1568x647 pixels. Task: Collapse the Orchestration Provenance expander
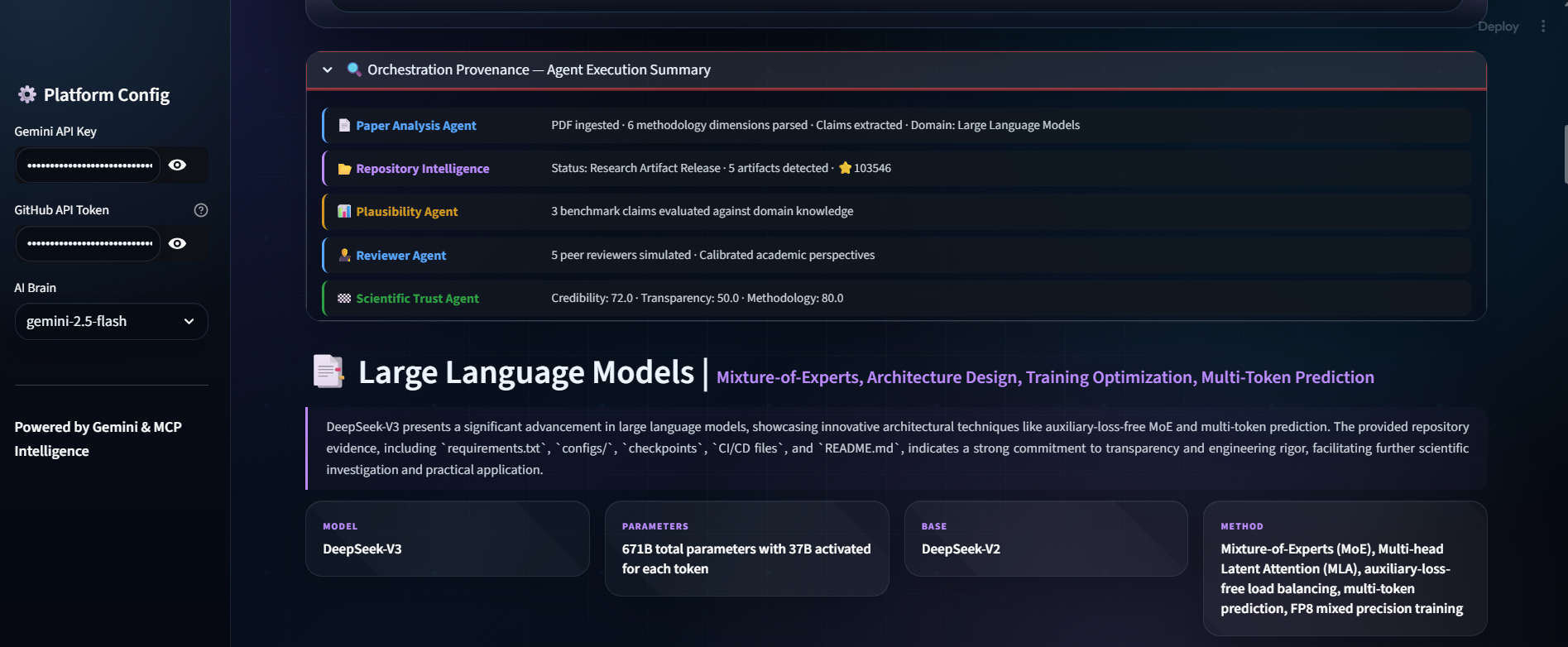tap(328, 70)
